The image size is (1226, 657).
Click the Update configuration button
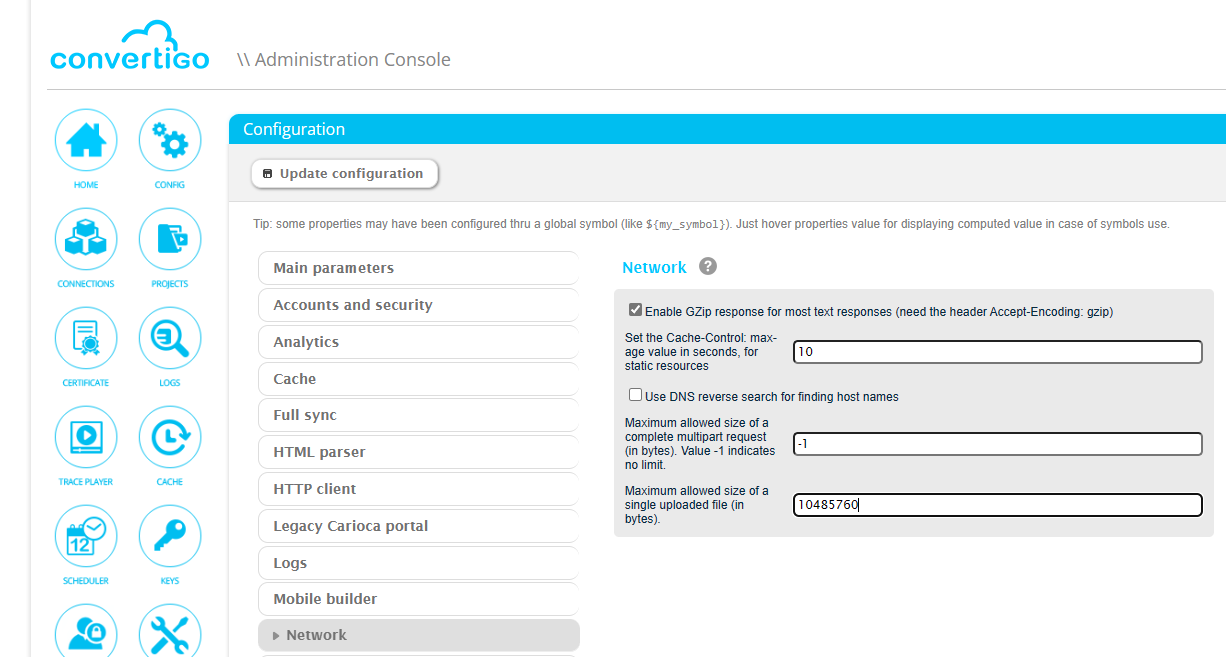pos(344,174)
